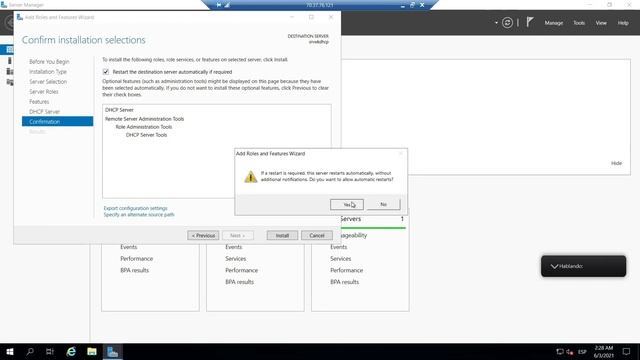The height and width of the screenshot is (360, 640).
Task: Select Installation Type wizard step
Action: coord(48,72)
